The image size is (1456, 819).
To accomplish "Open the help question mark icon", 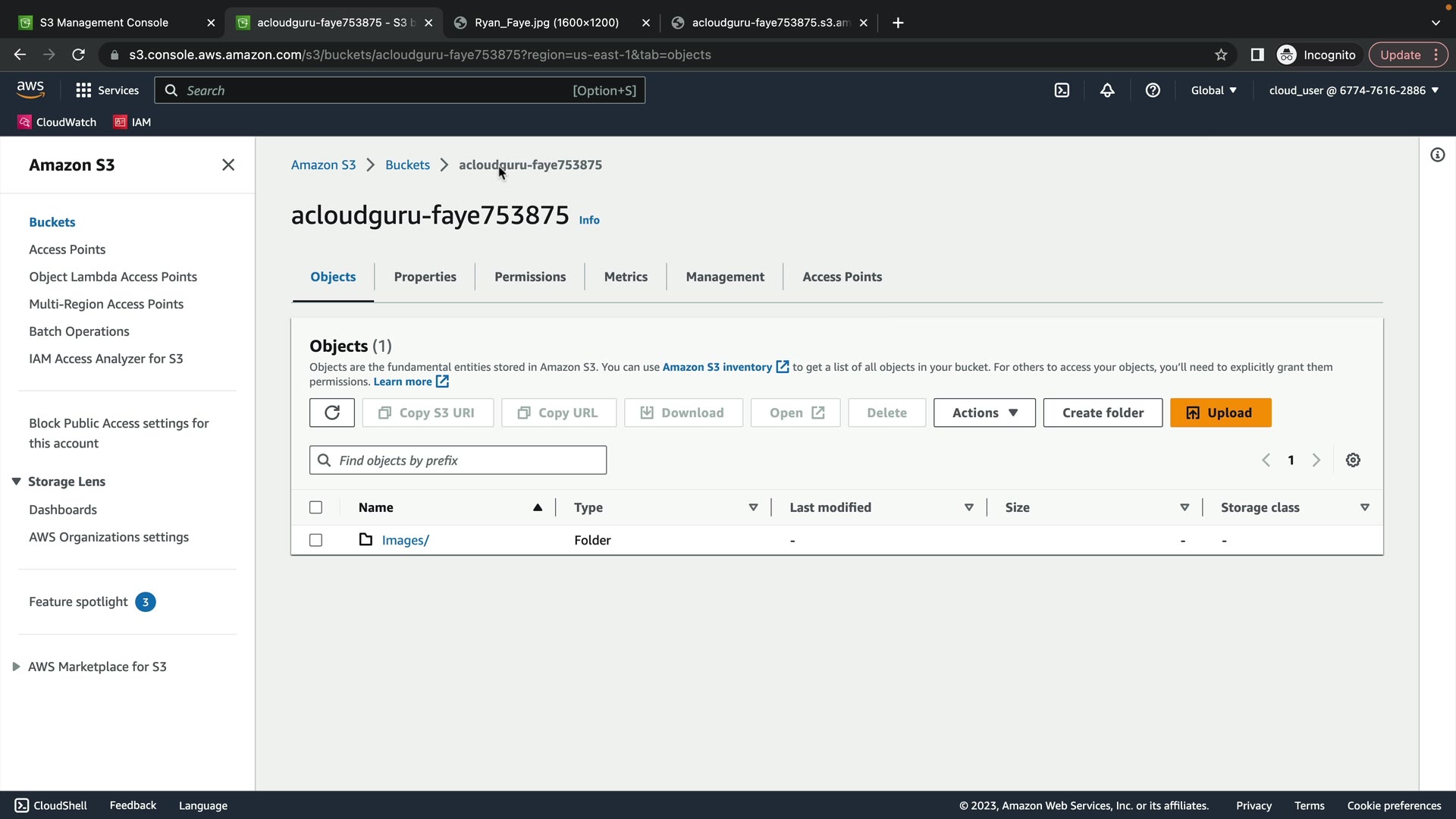I will click(x=1153, y=90).
